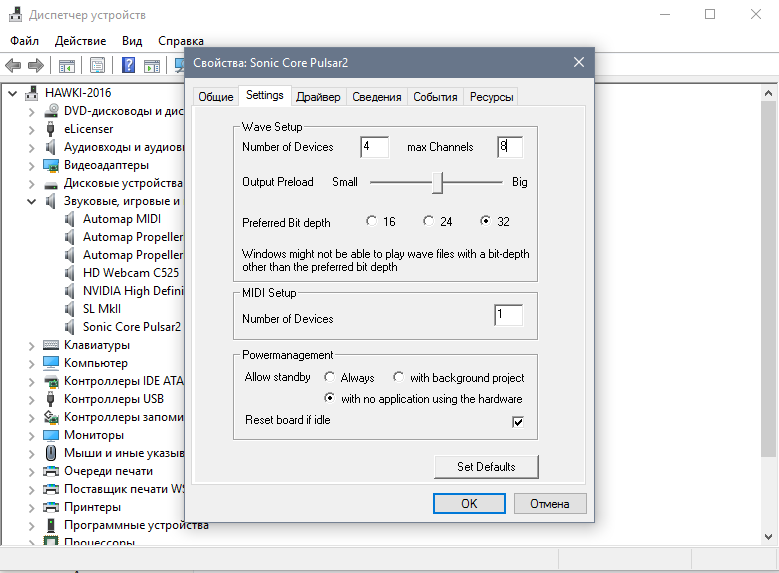
Task: Choose standby with background project
Action: click(398, 377)
